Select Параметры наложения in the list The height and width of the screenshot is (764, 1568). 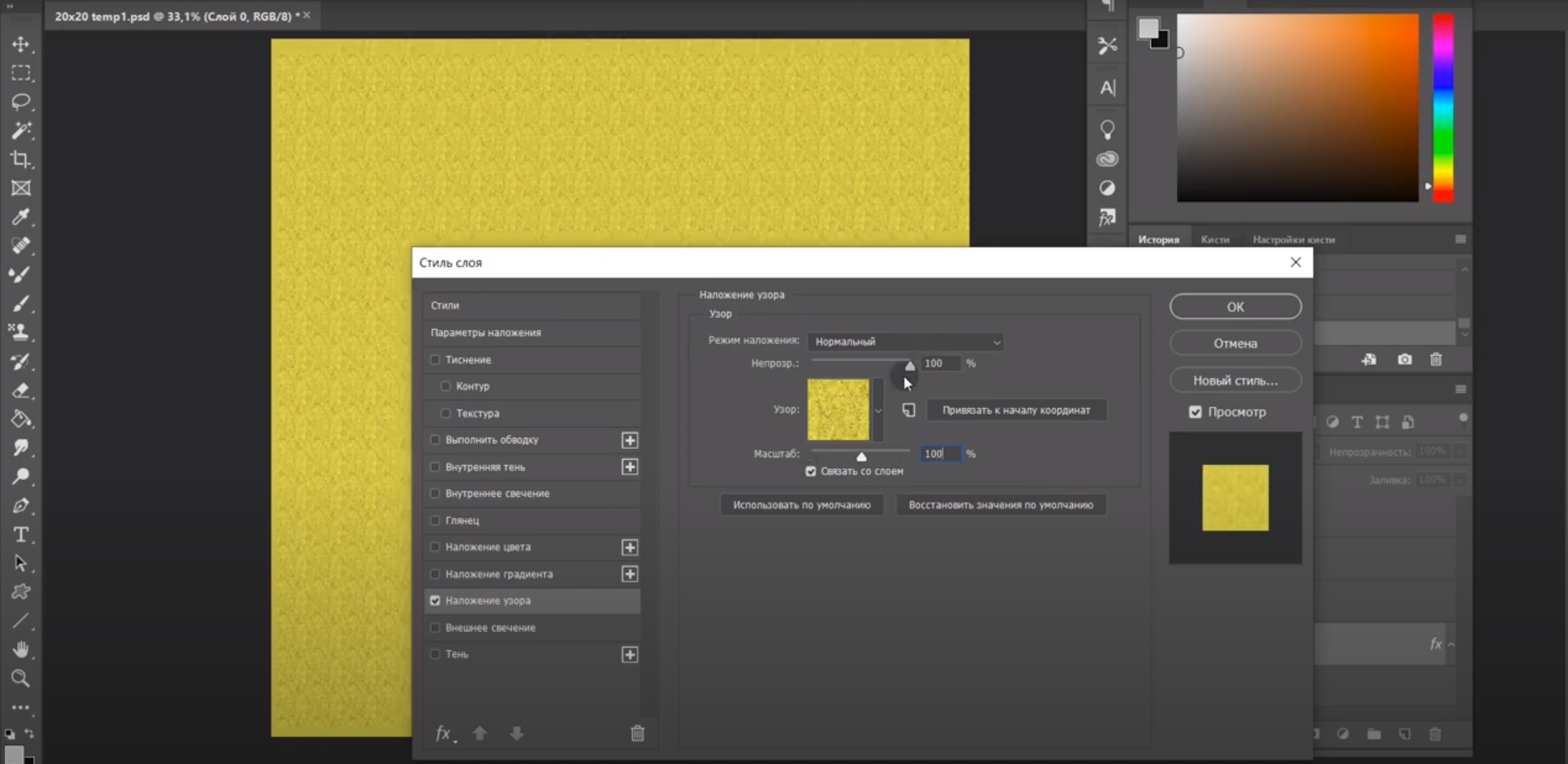533,332
